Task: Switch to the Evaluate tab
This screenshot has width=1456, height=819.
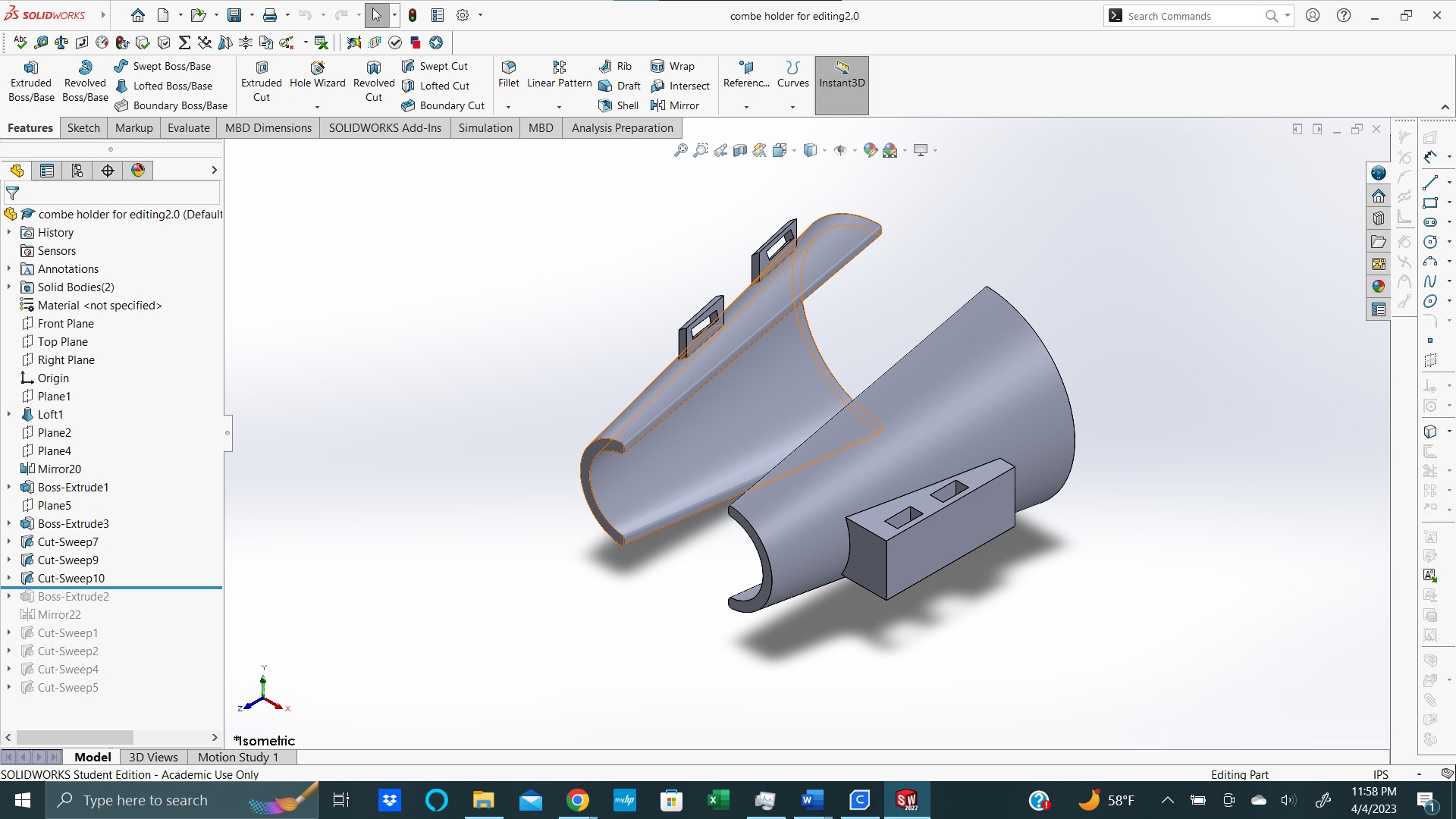Action: pos(188,127)
